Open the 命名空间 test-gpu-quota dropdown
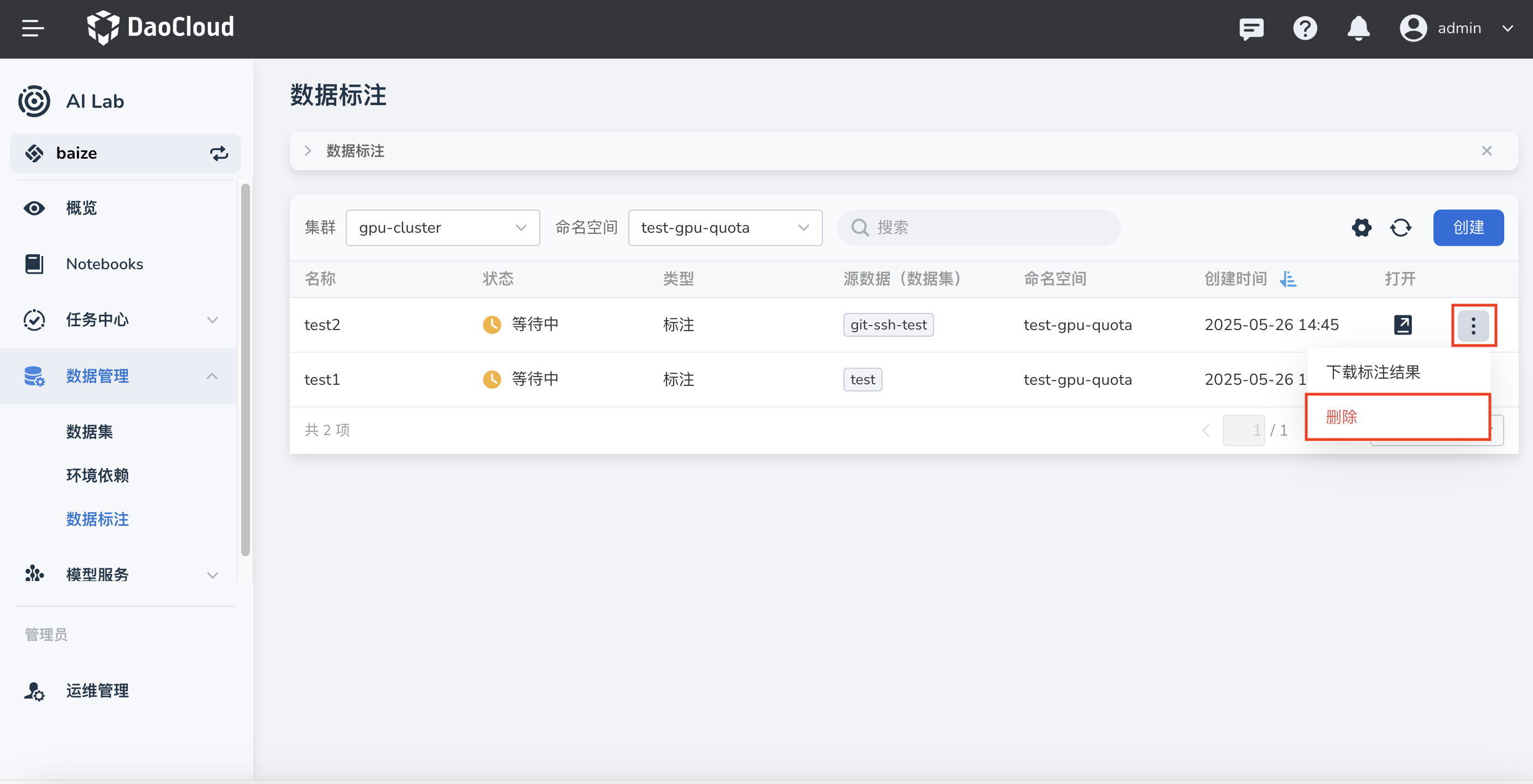This screenshot has height=784, width=1533. 725,227
